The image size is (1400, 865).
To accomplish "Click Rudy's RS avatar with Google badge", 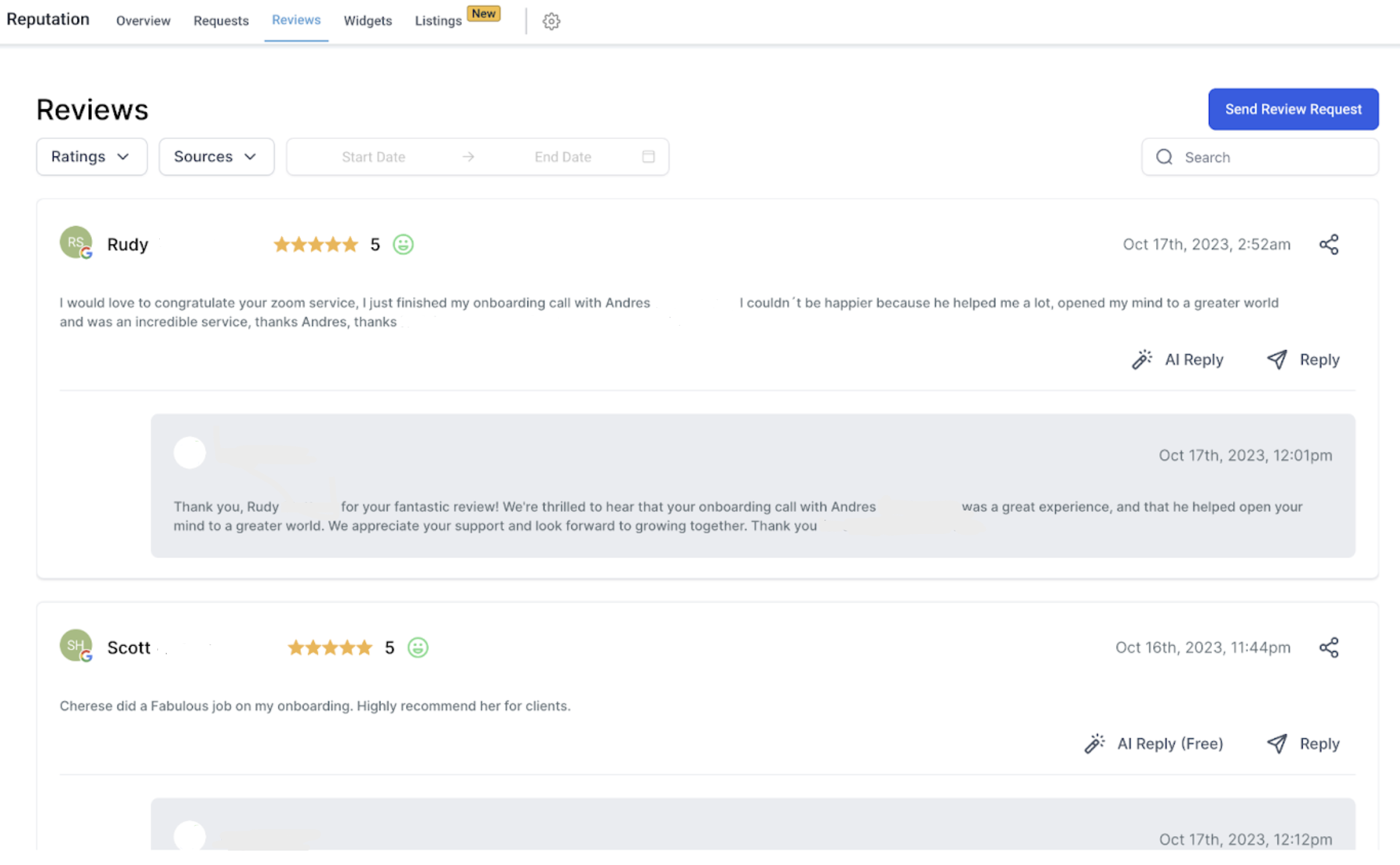I will click(76, 243).
